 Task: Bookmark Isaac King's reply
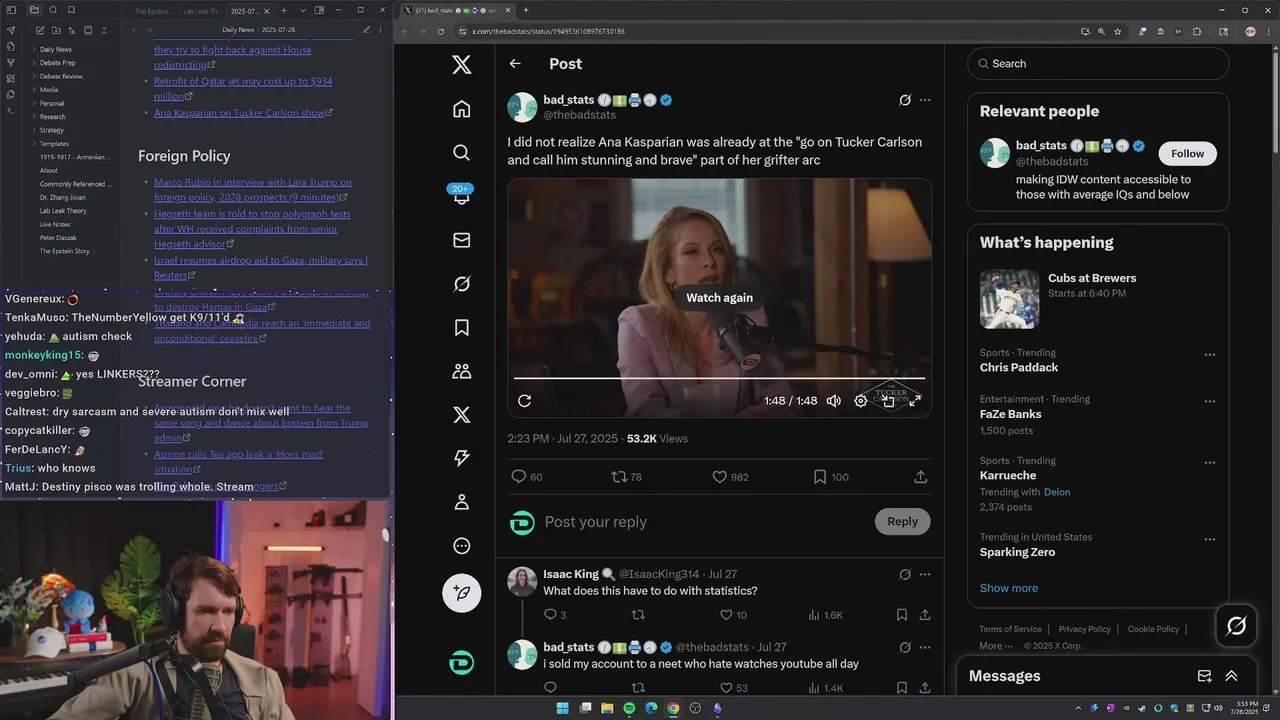(902, 615)
